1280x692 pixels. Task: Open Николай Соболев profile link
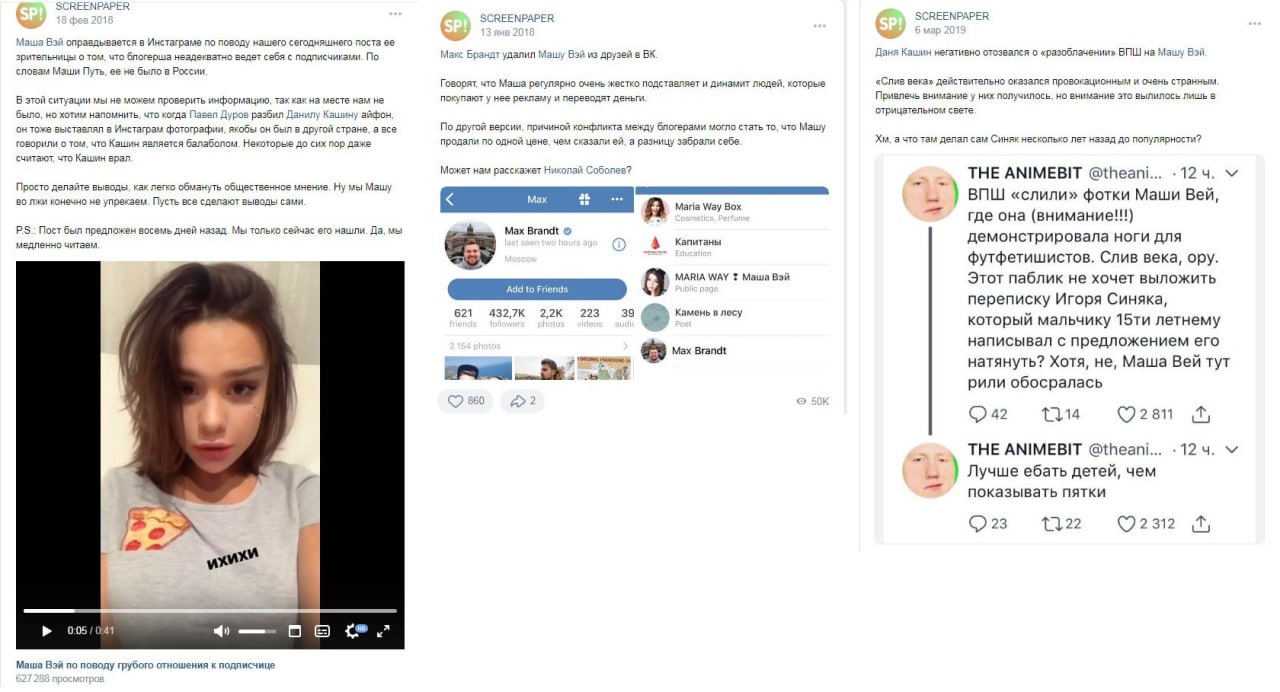coord(584,169)
